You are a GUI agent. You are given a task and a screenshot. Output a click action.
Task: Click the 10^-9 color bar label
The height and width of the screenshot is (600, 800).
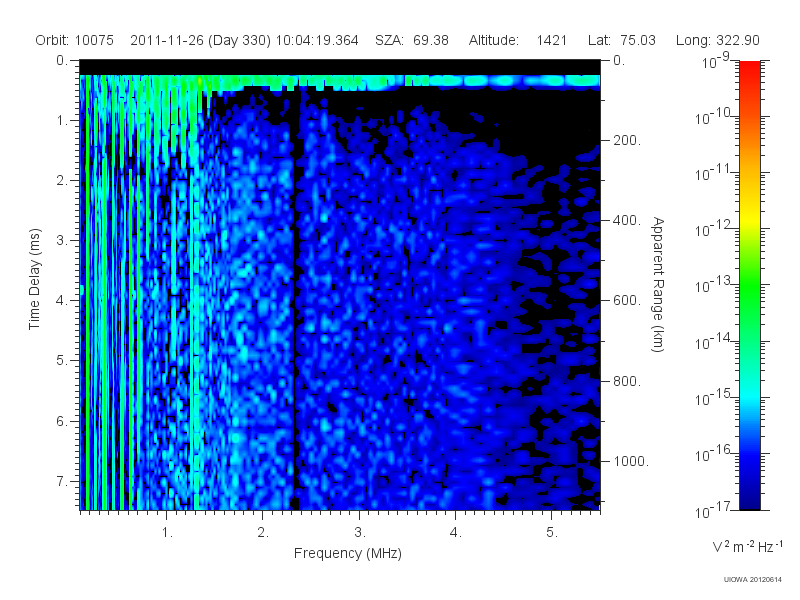click(716, 61)
